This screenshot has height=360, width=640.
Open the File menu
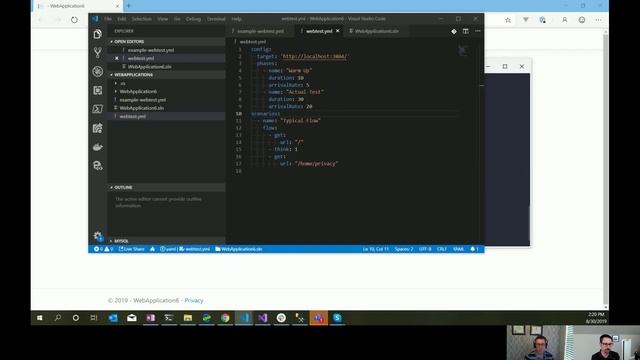coord(108,19)
